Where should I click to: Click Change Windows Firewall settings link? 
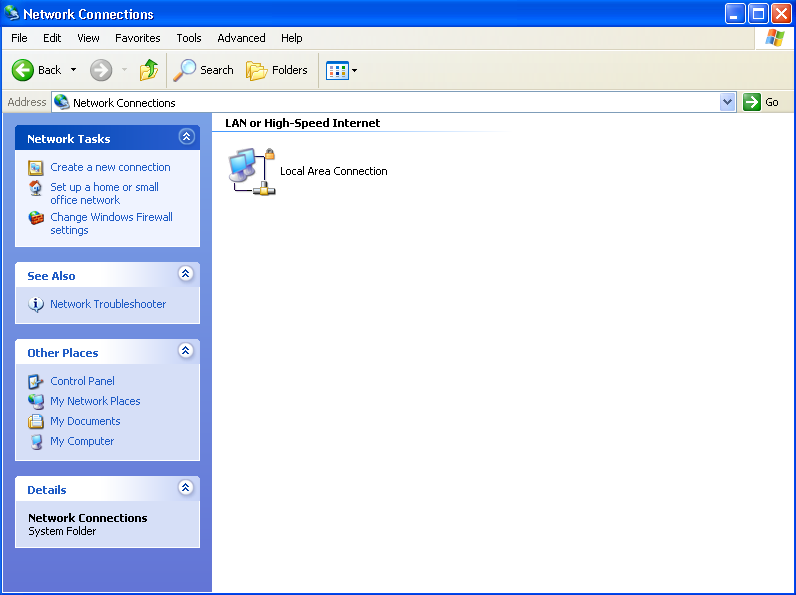pos(111,223)
